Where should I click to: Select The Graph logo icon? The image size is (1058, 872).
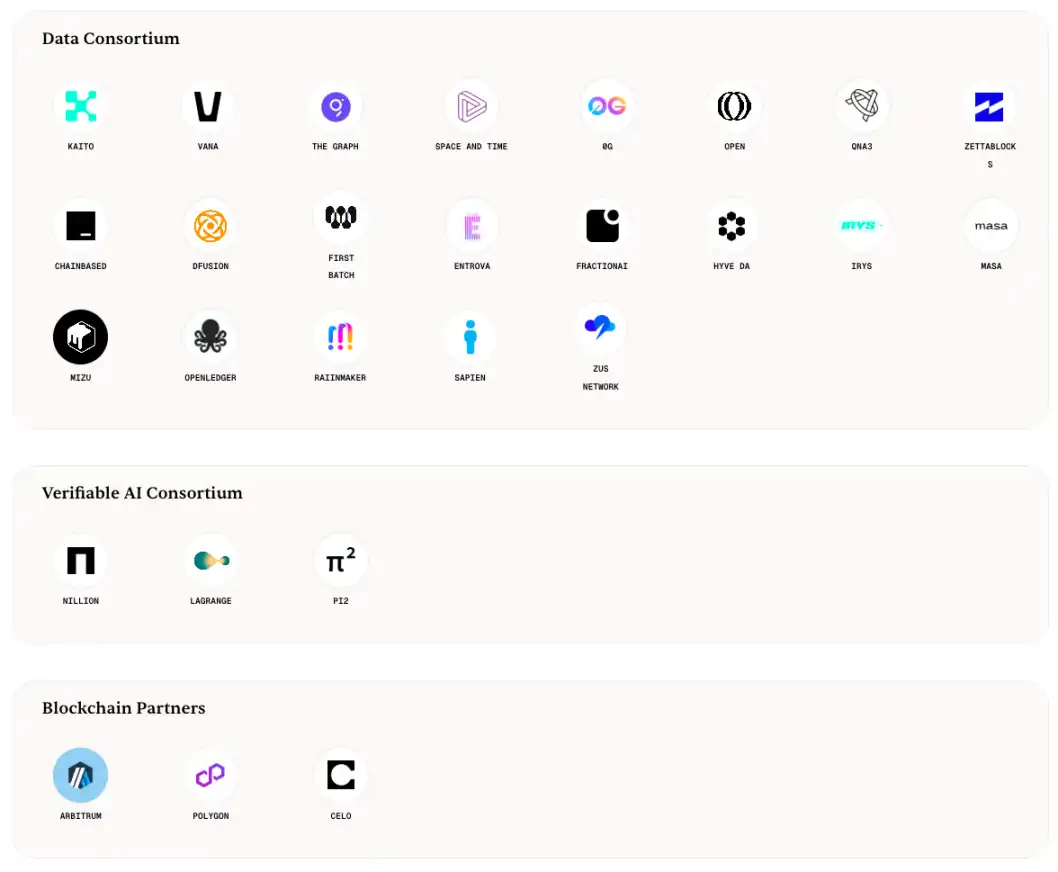click(x=335, y=106)
